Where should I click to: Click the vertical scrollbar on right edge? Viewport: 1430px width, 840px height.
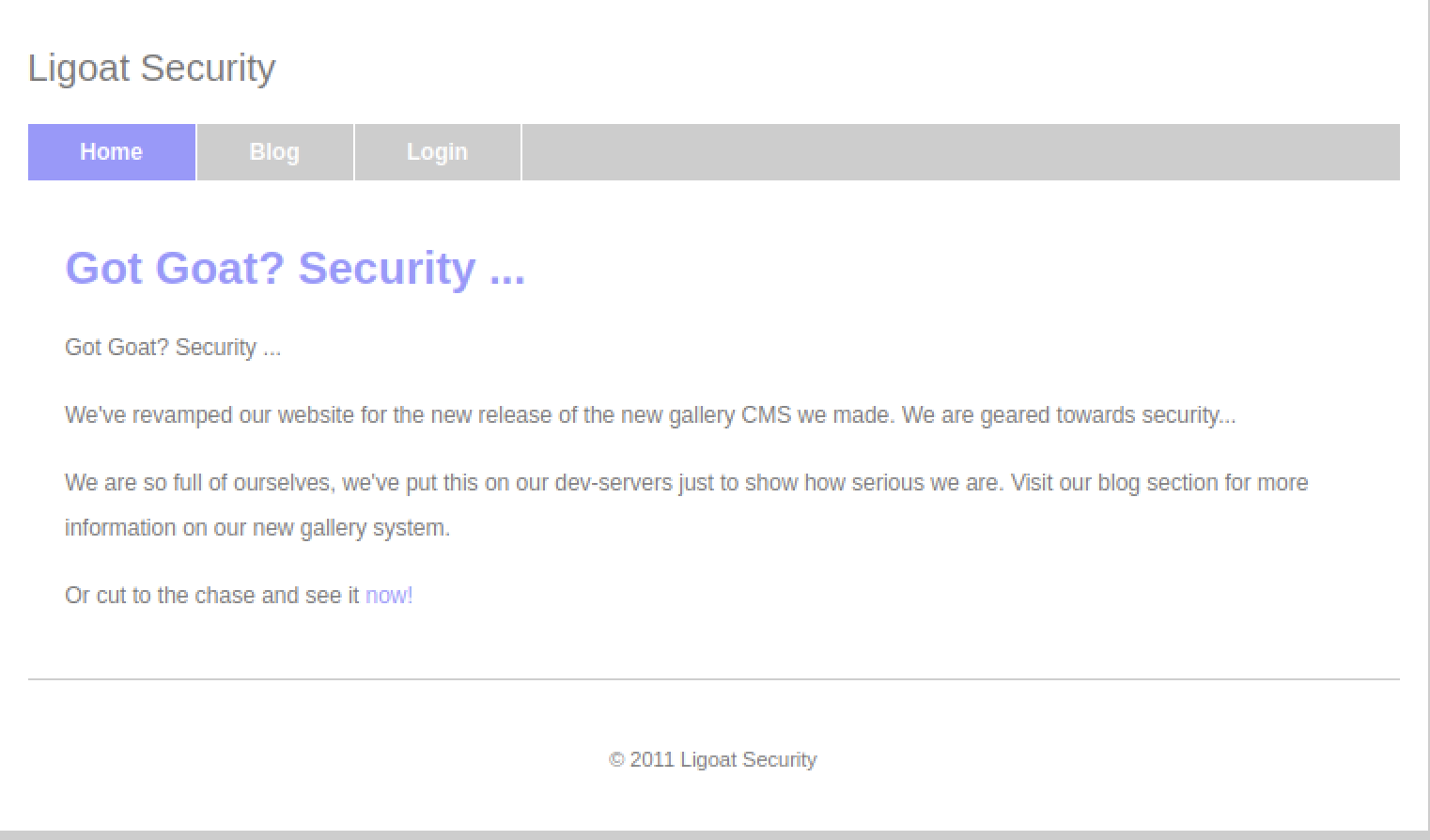1429,413
